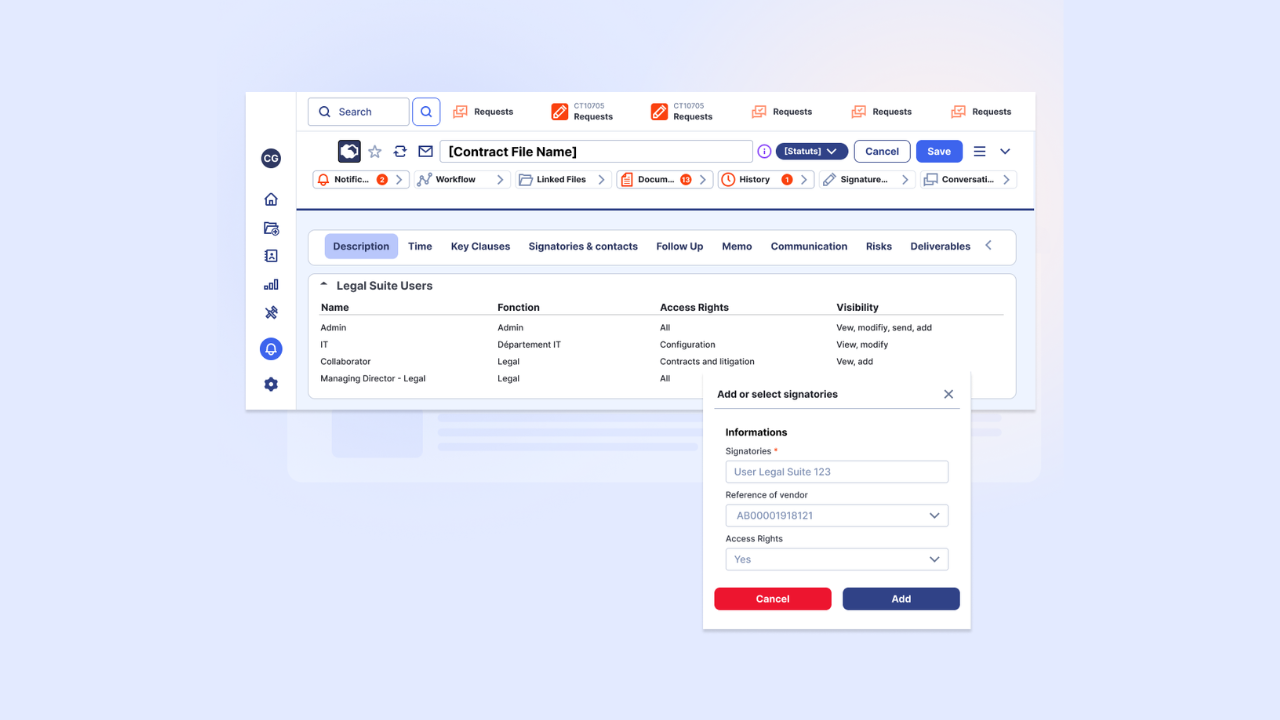Open the notifications bell in sidebar
Viewport: 1280px width, 720px height.
tap(270, 349)
